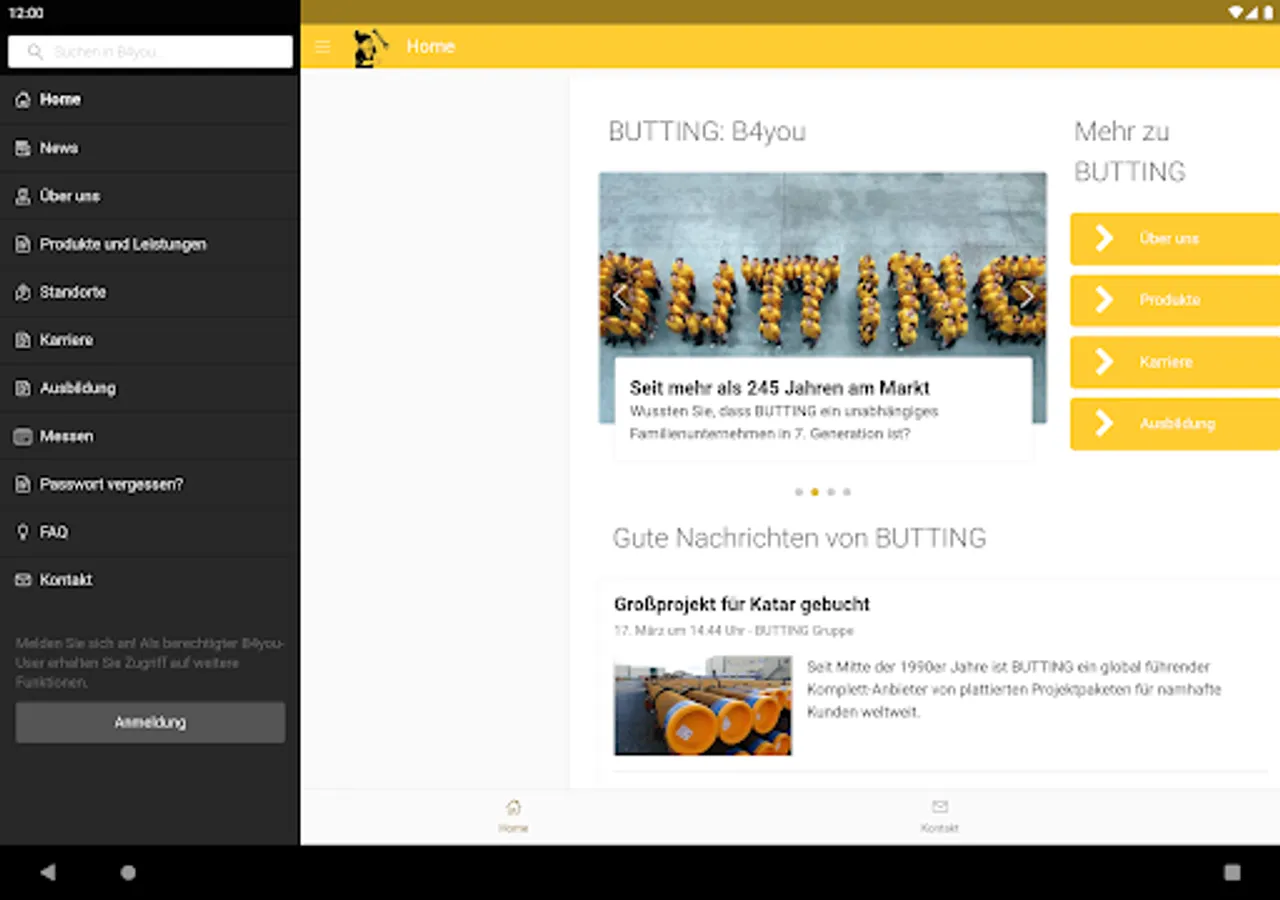Click yellow Produkte quick-link button
The width and height of the screenshot is (1280, 900).
(x=1175, y=300)
